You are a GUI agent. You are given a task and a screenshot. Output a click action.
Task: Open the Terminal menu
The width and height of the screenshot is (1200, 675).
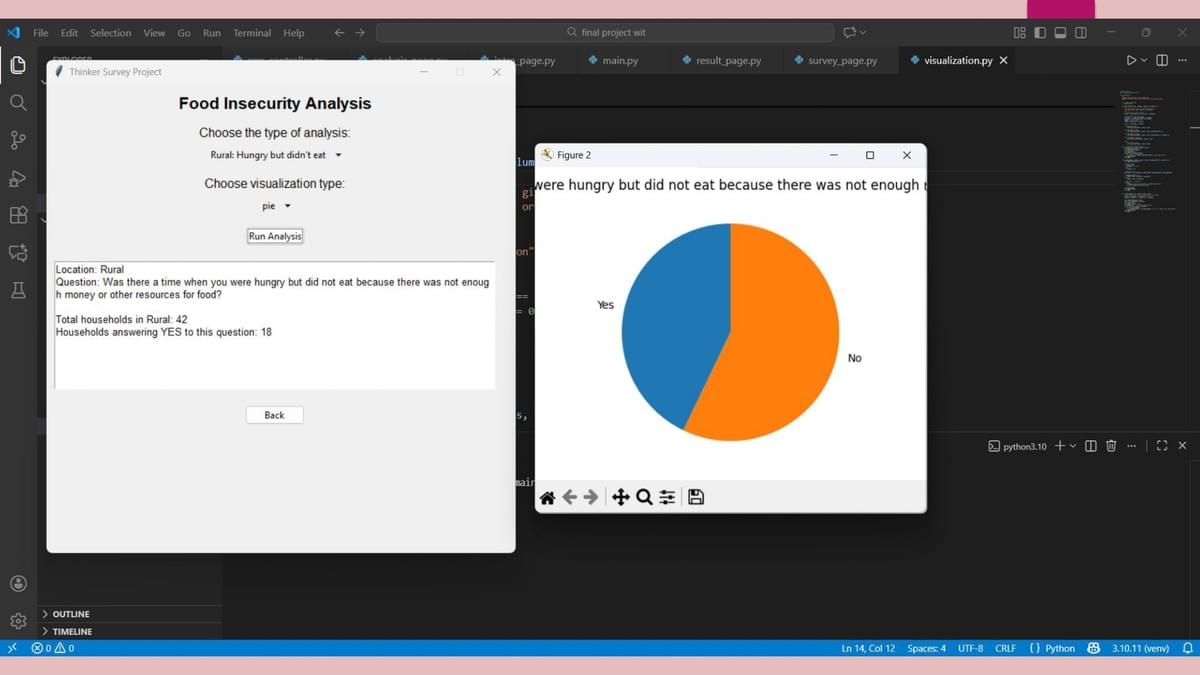[252, 33]
